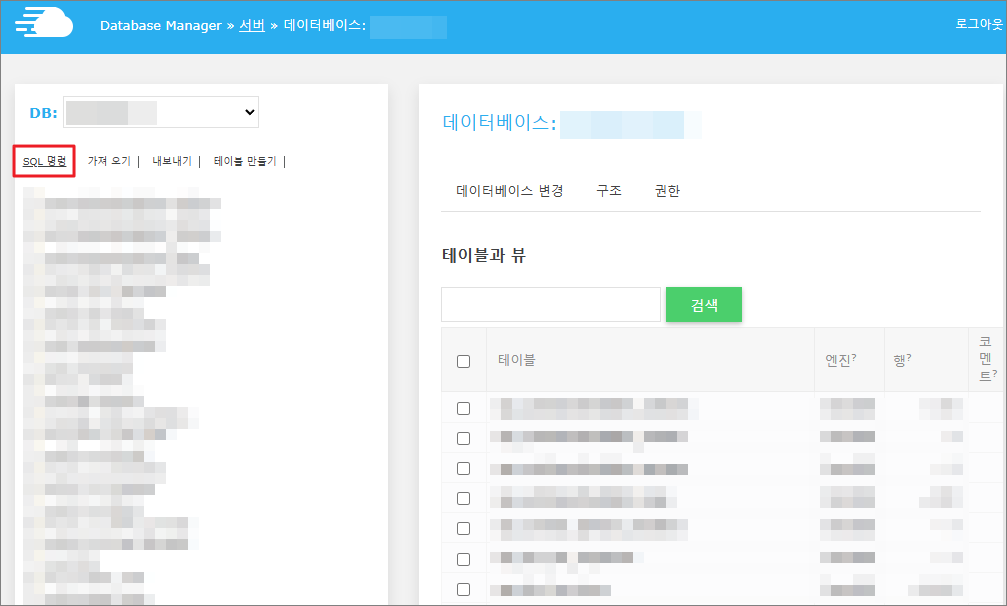This screenshot has height=606, width=1007.
Task: Open the 서버 breadcrumb link
Action: point(252,25)
